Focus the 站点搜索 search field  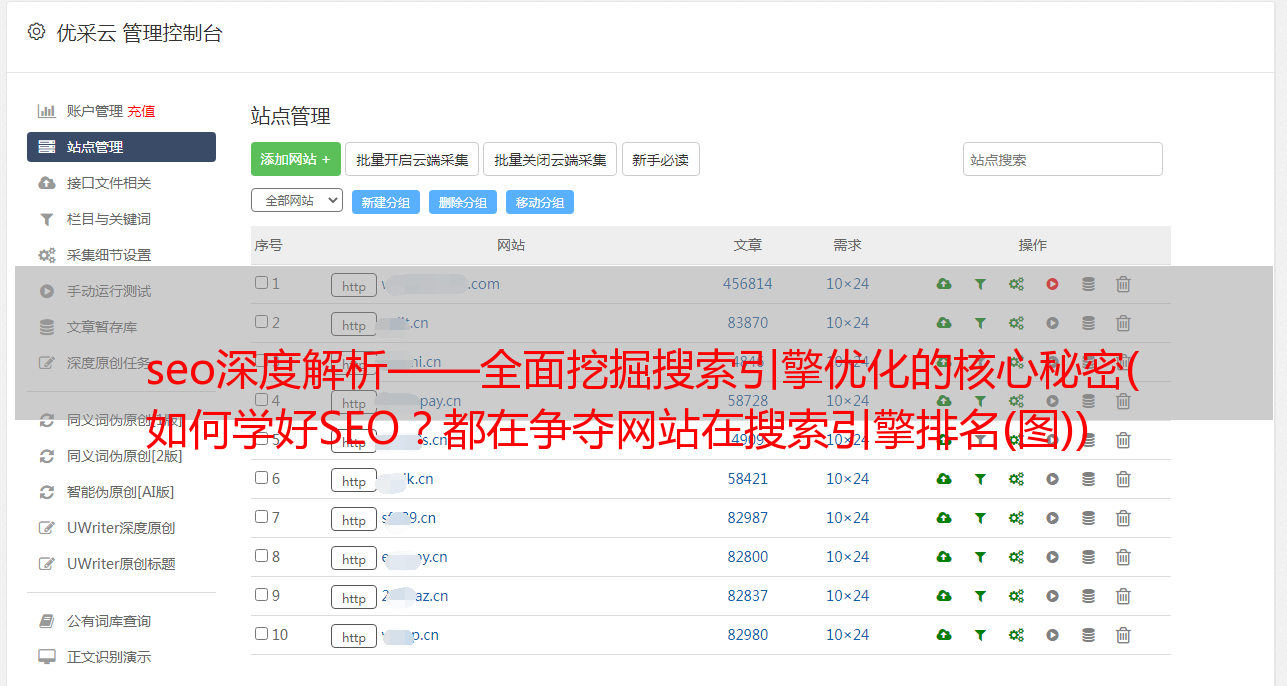click(x=1063, y=159)
